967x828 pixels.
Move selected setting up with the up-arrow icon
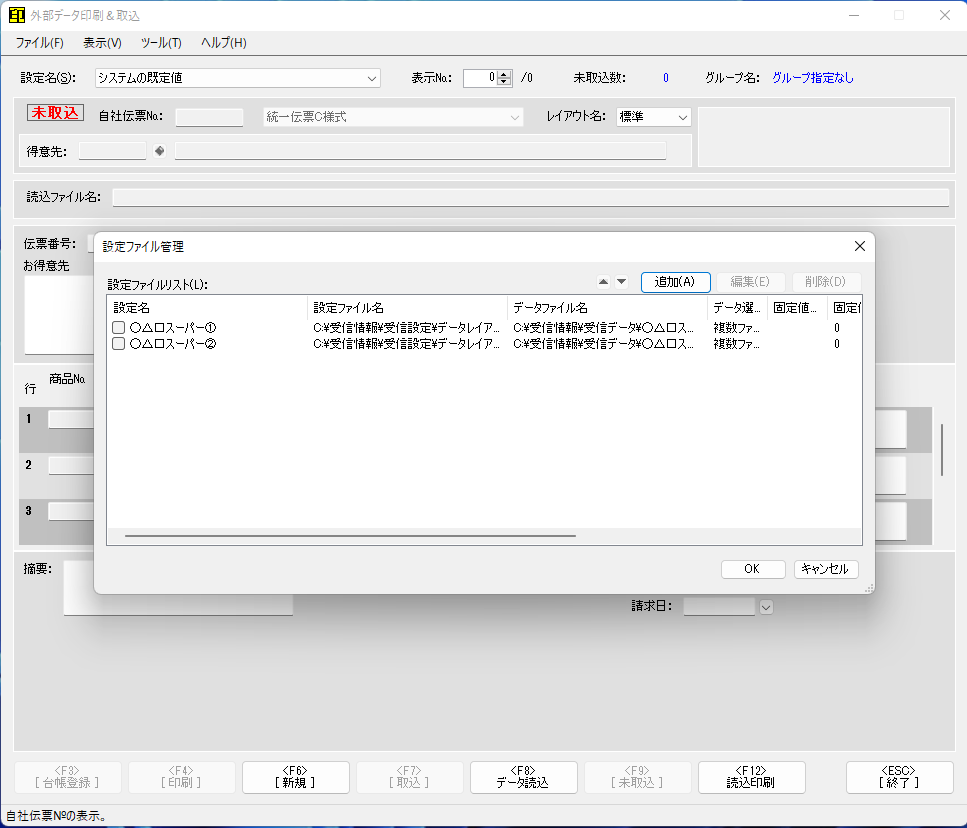[x=603, y=282]
